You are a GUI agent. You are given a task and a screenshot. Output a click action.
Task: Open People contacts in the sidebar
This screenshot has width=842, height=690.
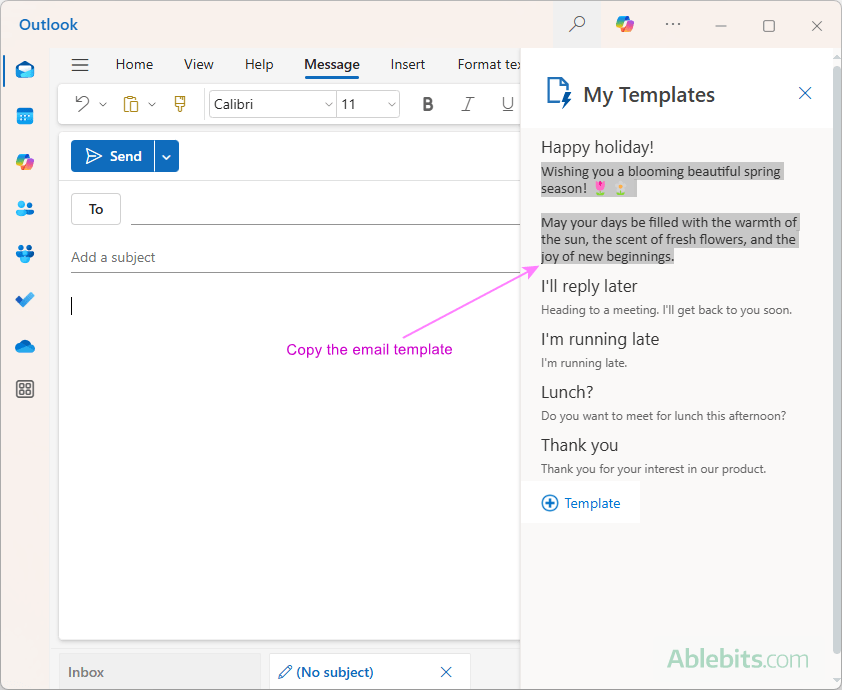click(25, 208)
